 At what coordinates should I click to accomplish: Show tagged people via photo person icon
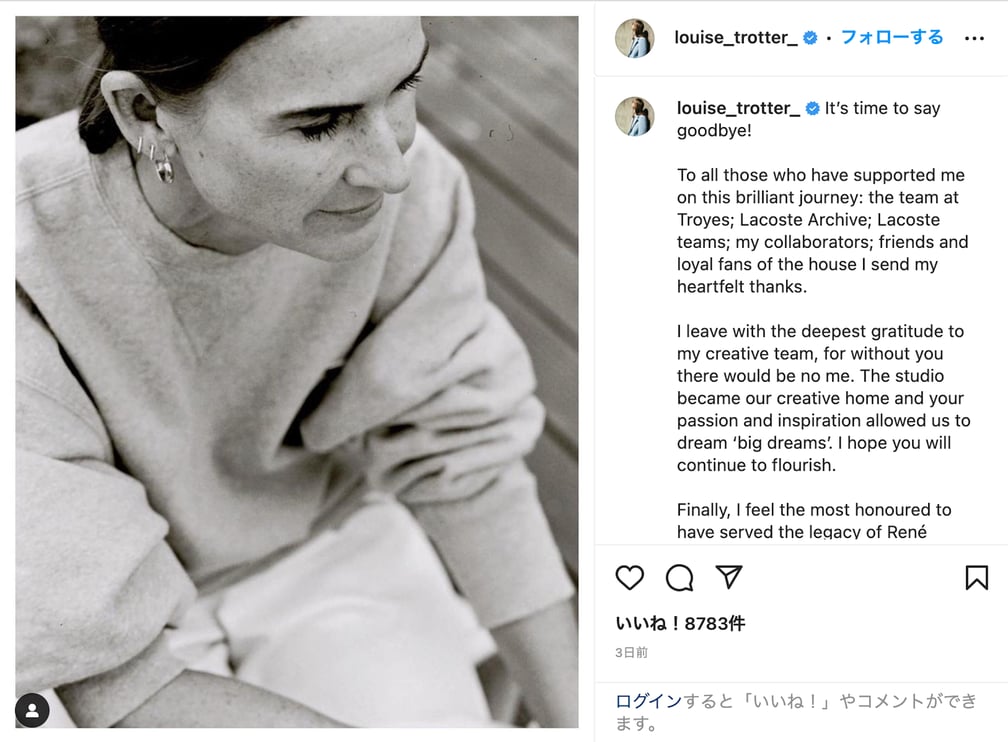(32, 710)
